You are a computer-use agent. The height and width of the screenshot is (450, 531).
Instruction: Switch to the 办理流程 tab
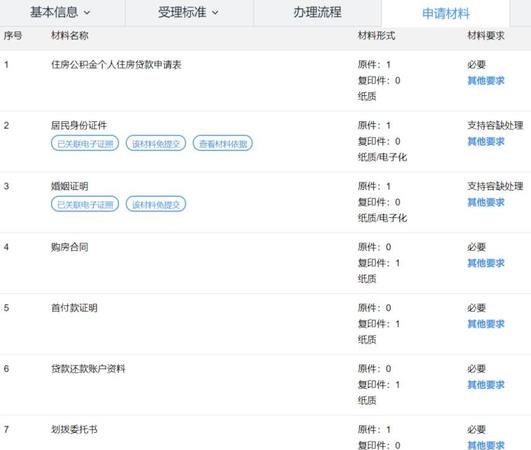coord(317,13)
